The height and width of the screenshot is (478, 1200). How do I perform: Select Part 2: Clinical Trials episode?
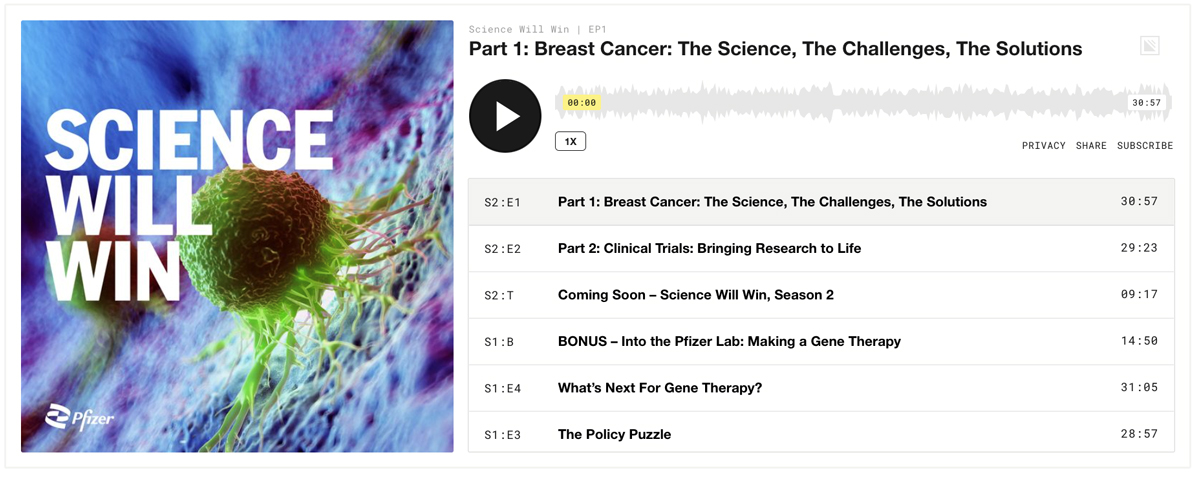821,248
